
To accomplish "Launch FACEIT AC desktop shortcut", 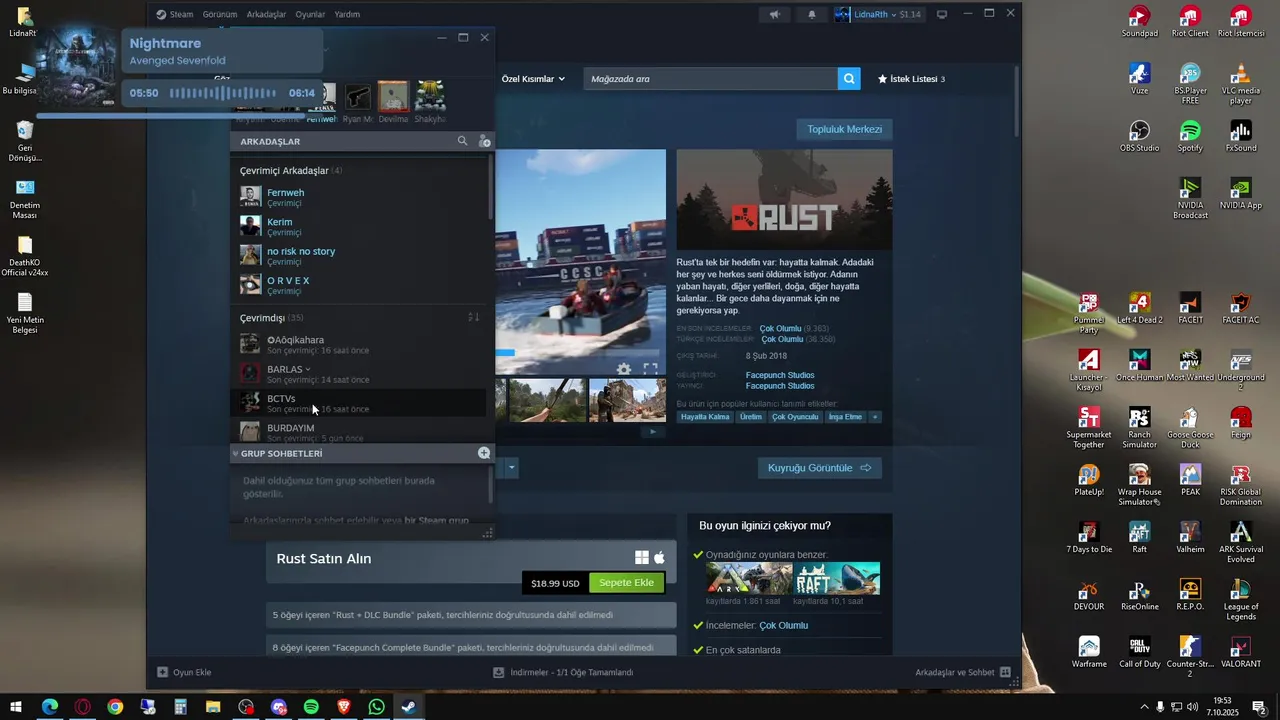I will [1241, 308].
